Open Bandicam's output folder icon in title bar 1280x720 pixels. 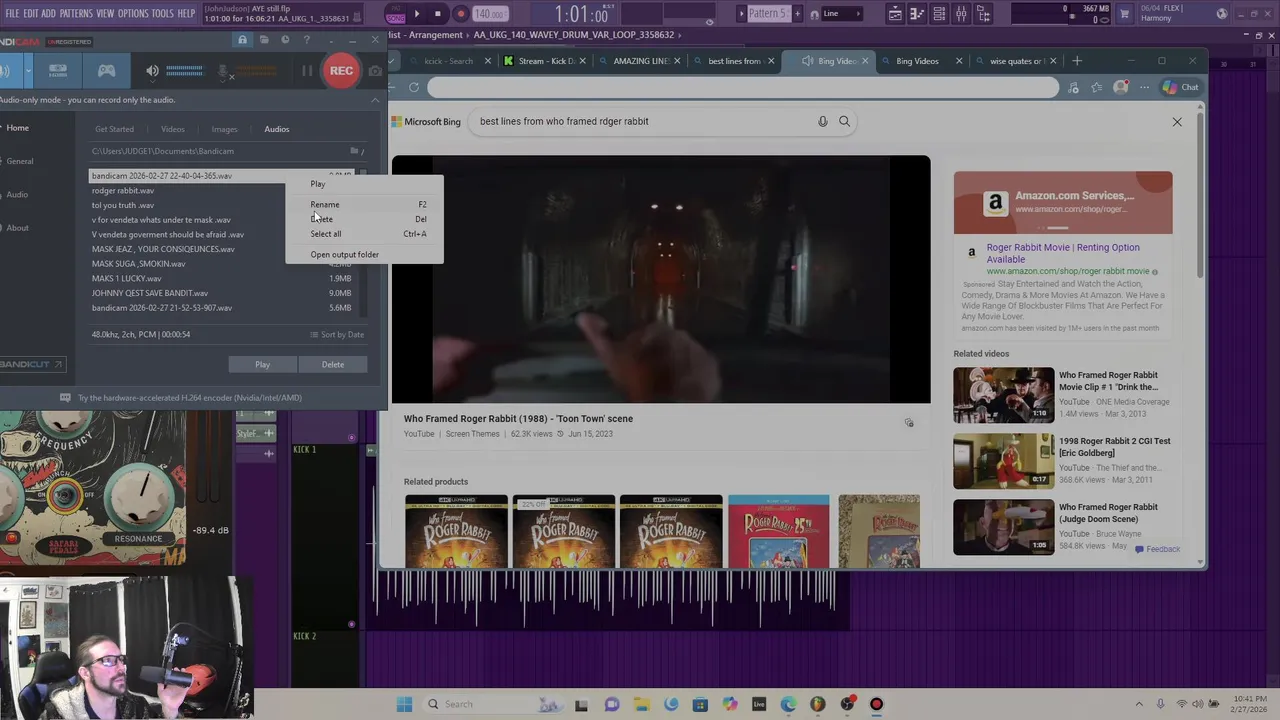coord(264,40)
